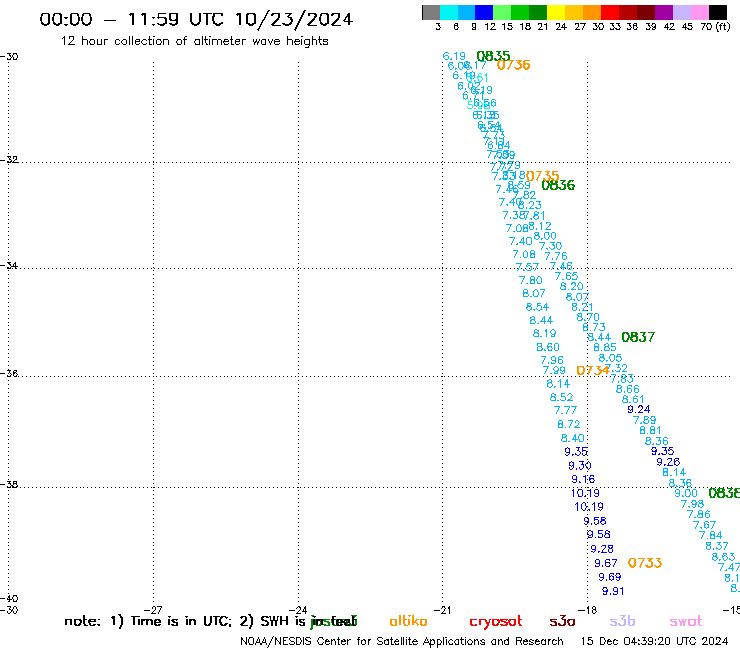Click the orange 0736 time marker

click(x=513, y=65)
